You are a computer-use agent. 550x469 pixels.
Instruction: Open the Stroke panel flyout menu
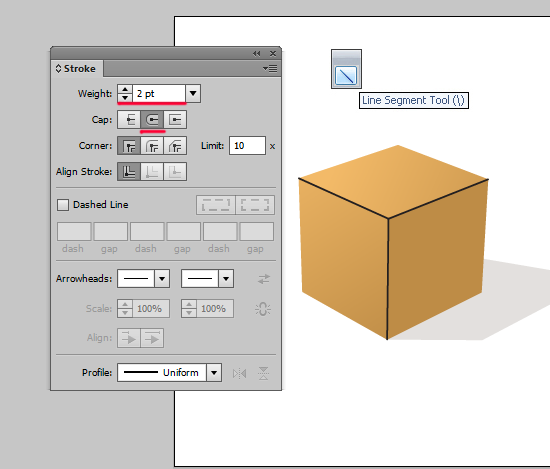tap(270, 68)
